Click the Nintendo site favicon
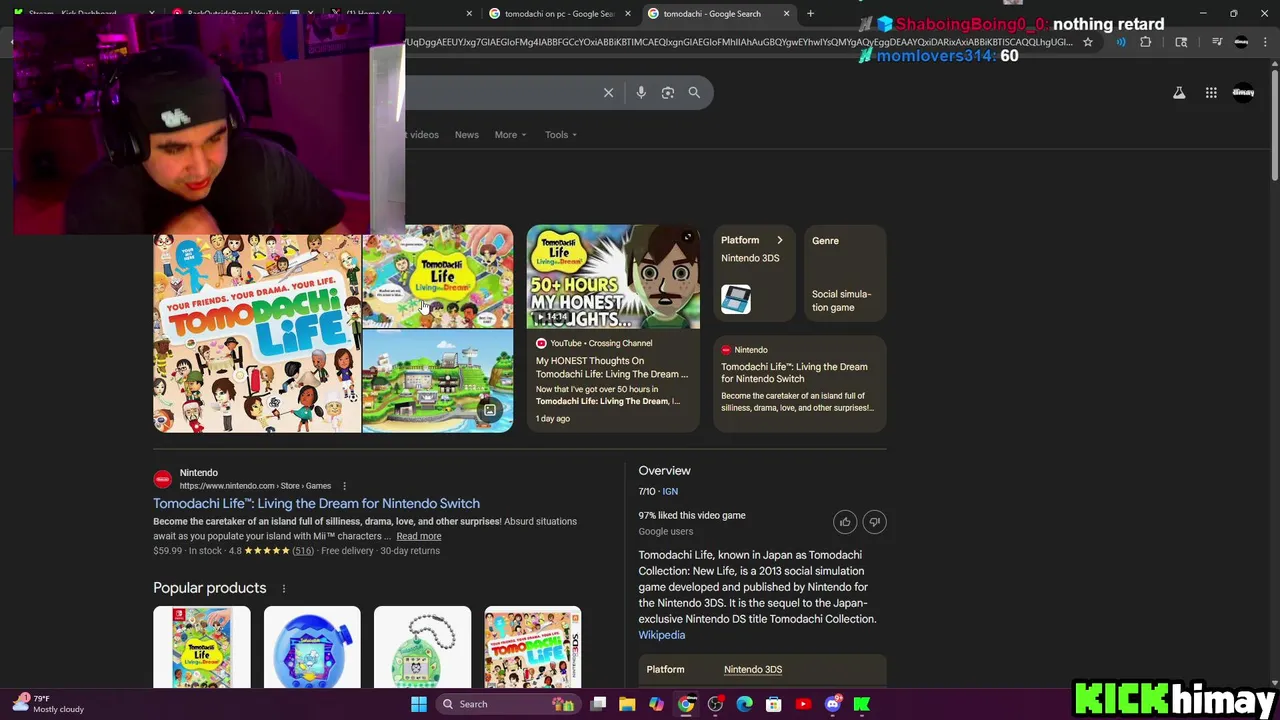Screen dimensions: 1280x720 coord(162,479)
